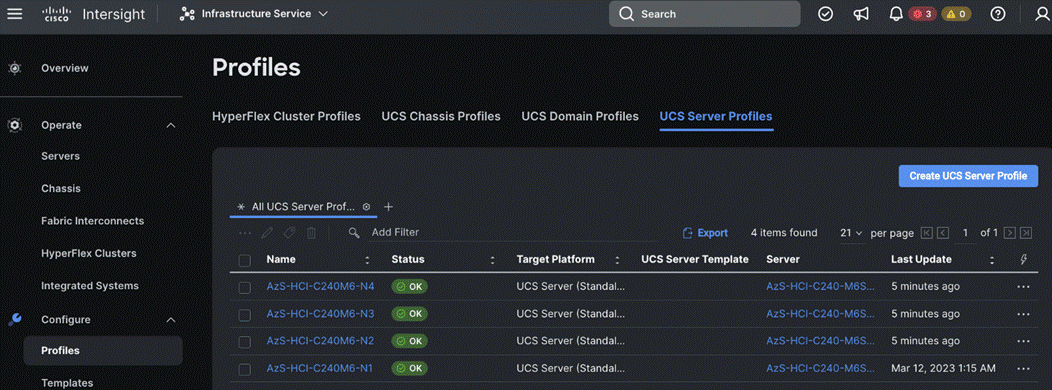The height and width of the screenshot is (390, 1052).
Task: Switch to UCS Domain Profiles tab
Action: (580, 116)
